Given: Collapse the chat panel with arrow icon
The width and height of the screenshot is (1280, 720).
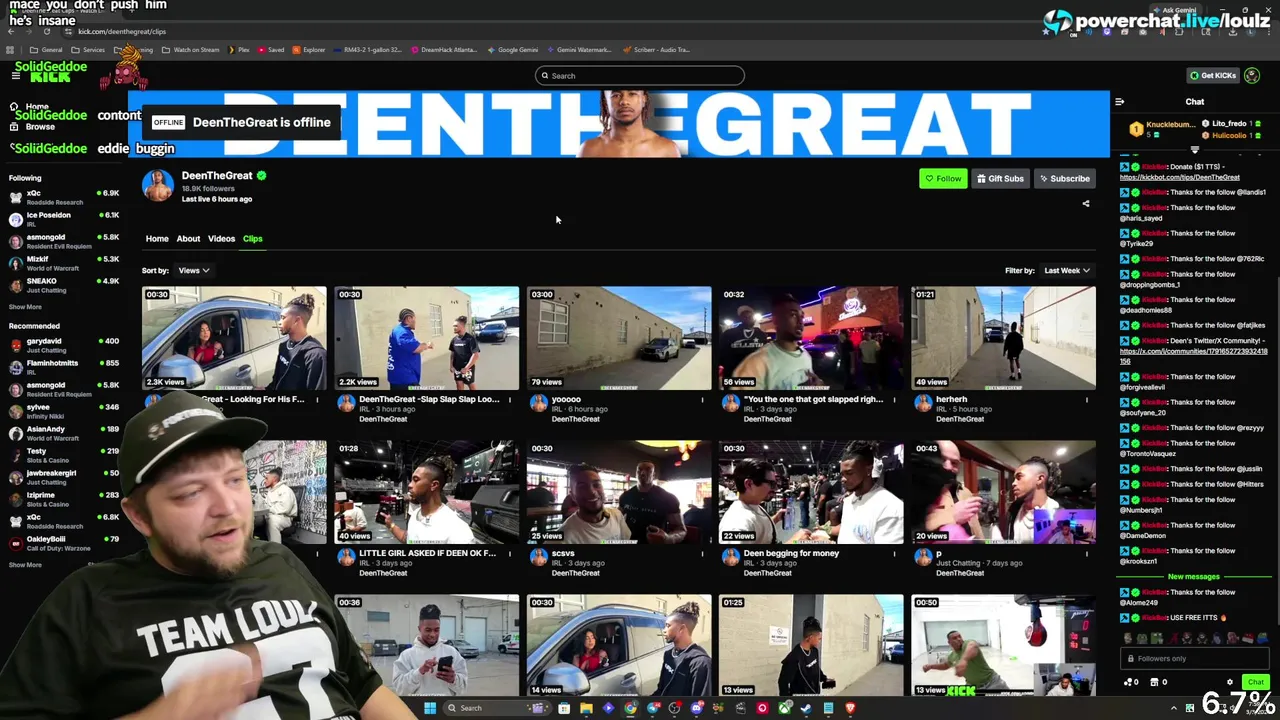Looking at the screenshot, I should tap(1119, 101).
